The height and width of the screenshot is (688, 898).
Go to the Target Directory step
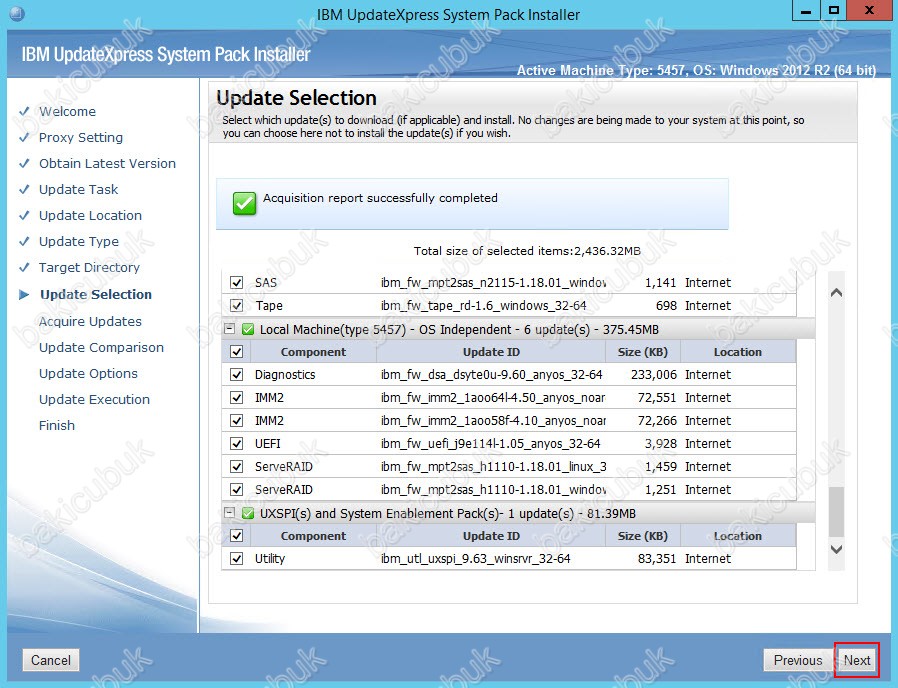pyautogui.click(x=89, y=268)
